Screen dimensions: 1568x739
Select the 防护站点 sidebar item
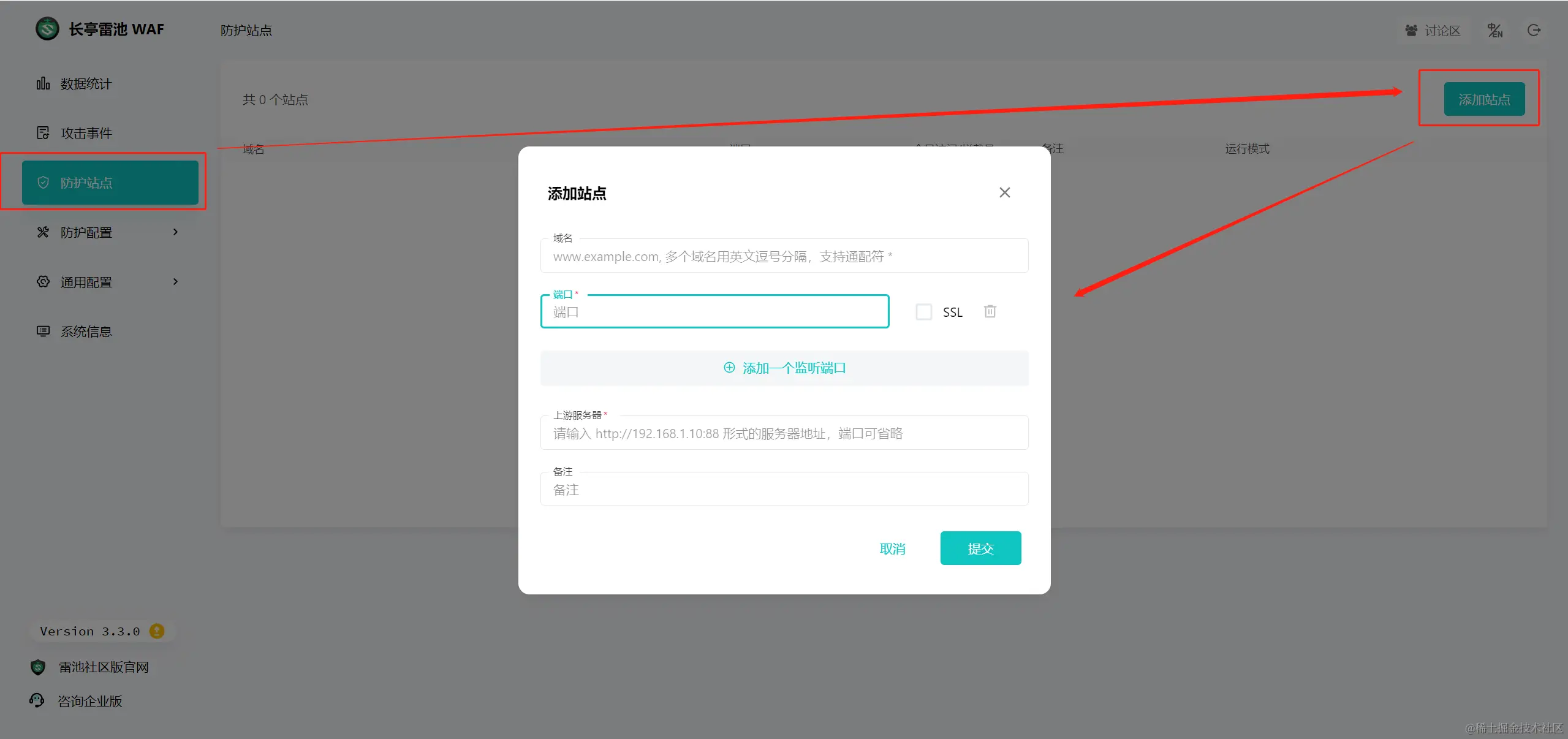click(110, 183)
